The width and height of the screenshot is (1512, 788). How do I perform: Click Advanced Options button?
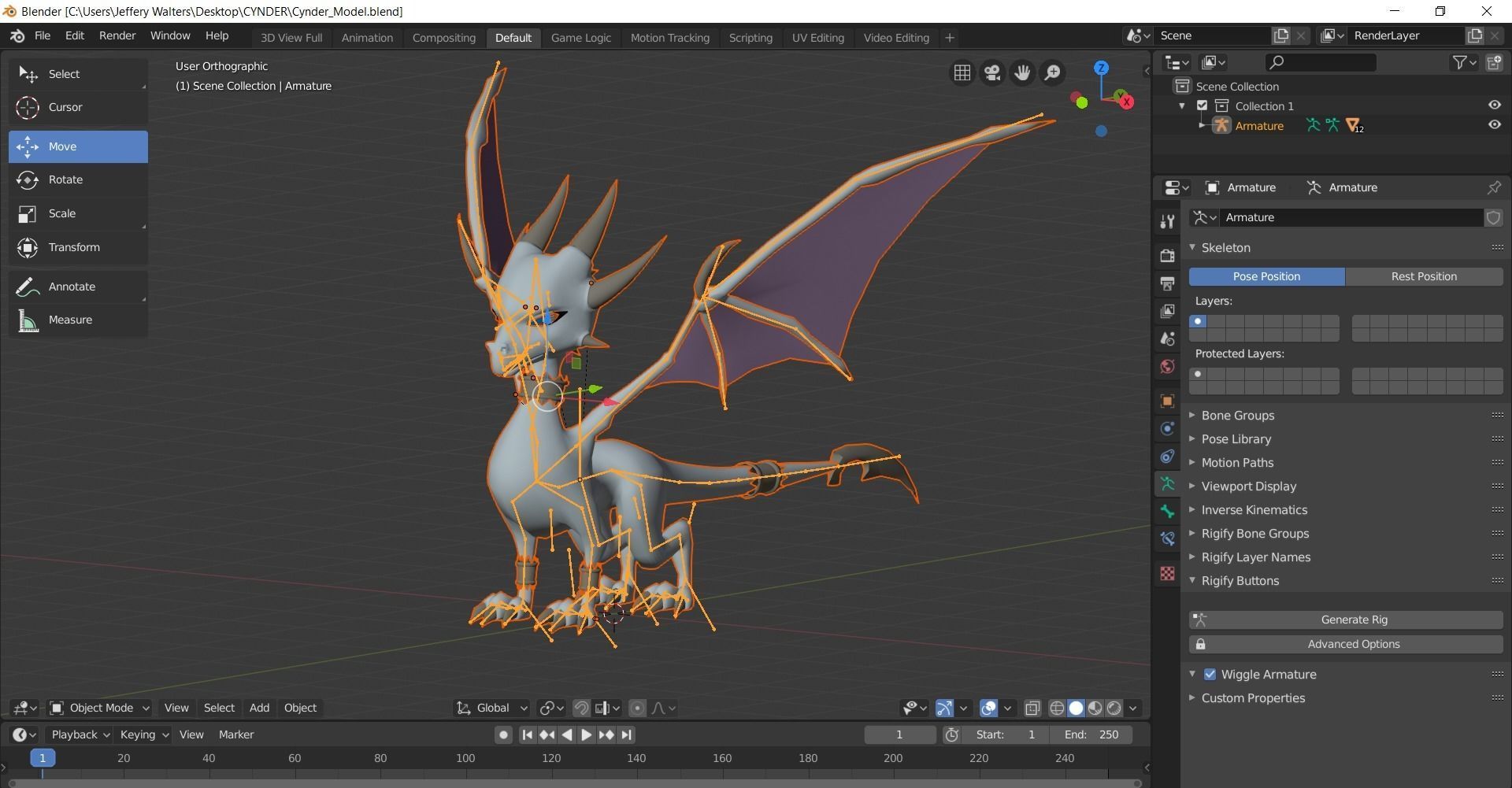(x=1346, y=644)
